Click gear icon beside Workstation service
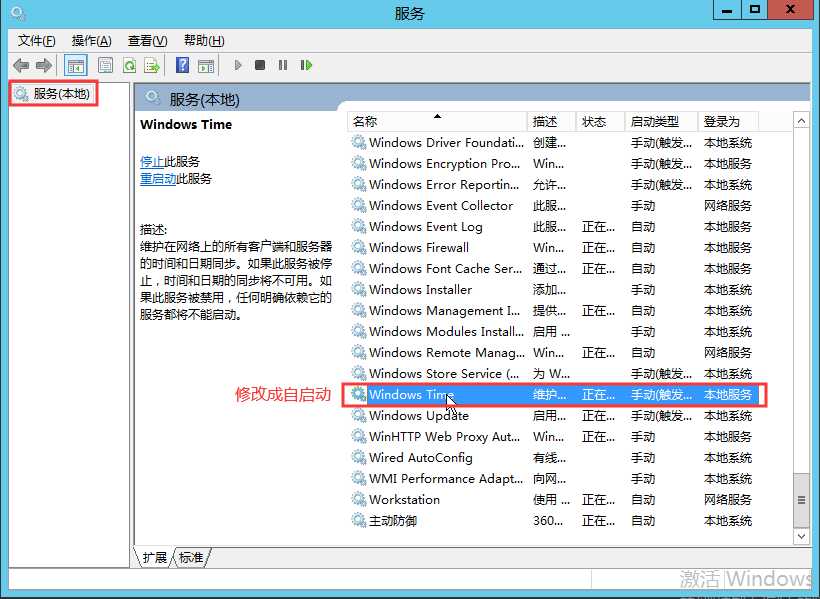820x599 pixels. coord(358,499)
